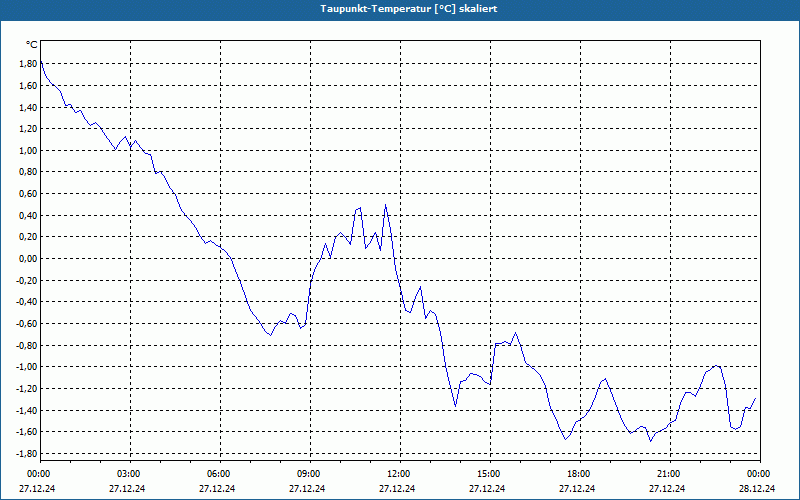Click the positive '0,60' y-axis value
Image resolution: width=800 pixels, height=500 pixels.
tap(29, 194)
